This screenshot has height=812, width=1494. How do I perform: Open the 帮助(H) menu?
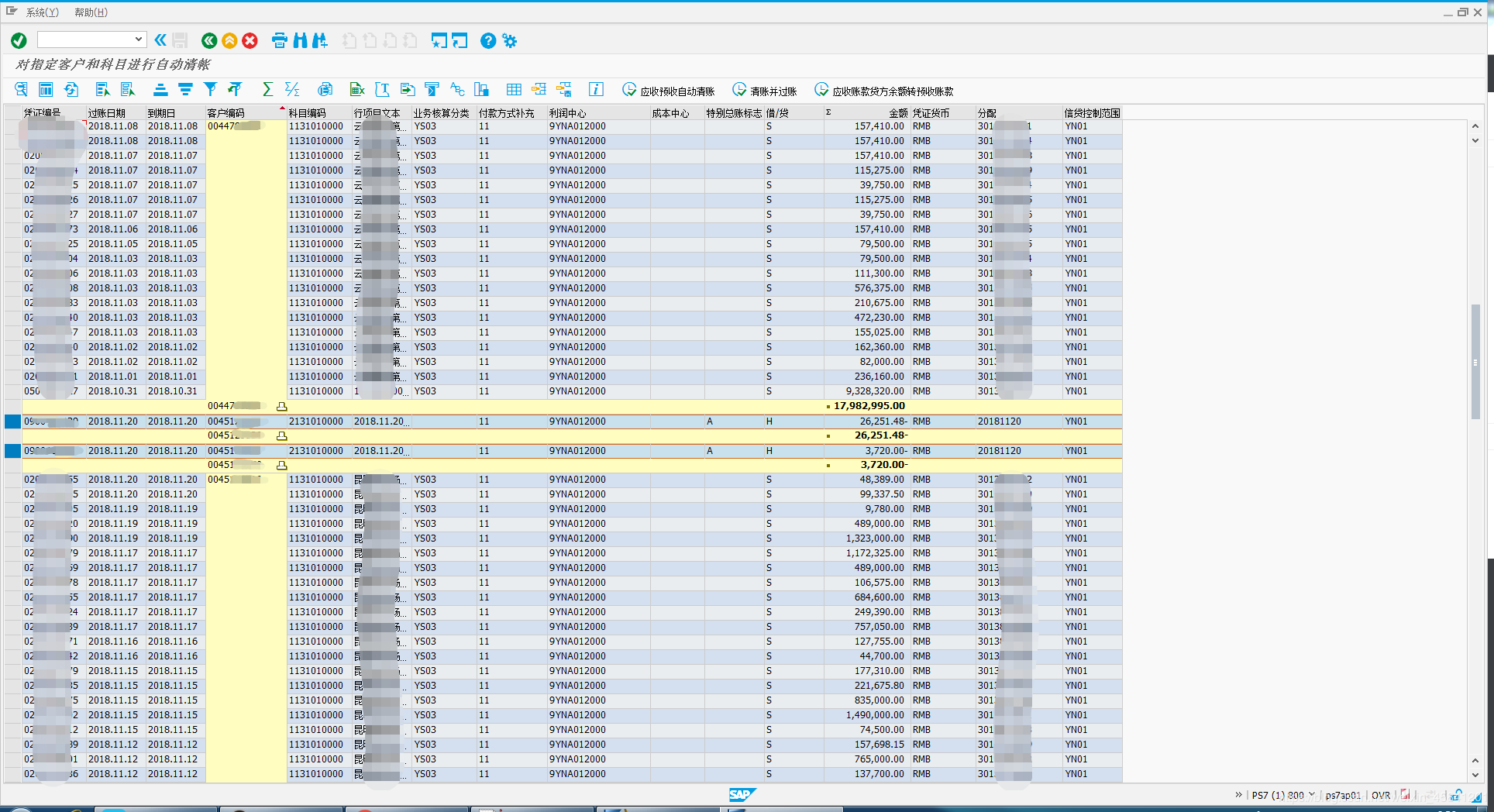coord(91,12)
